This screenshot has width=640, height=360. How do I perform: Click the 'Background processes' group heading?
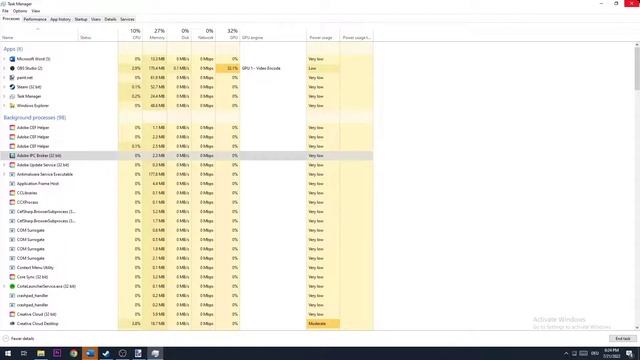pyautogui.click(x=35, y=118)
